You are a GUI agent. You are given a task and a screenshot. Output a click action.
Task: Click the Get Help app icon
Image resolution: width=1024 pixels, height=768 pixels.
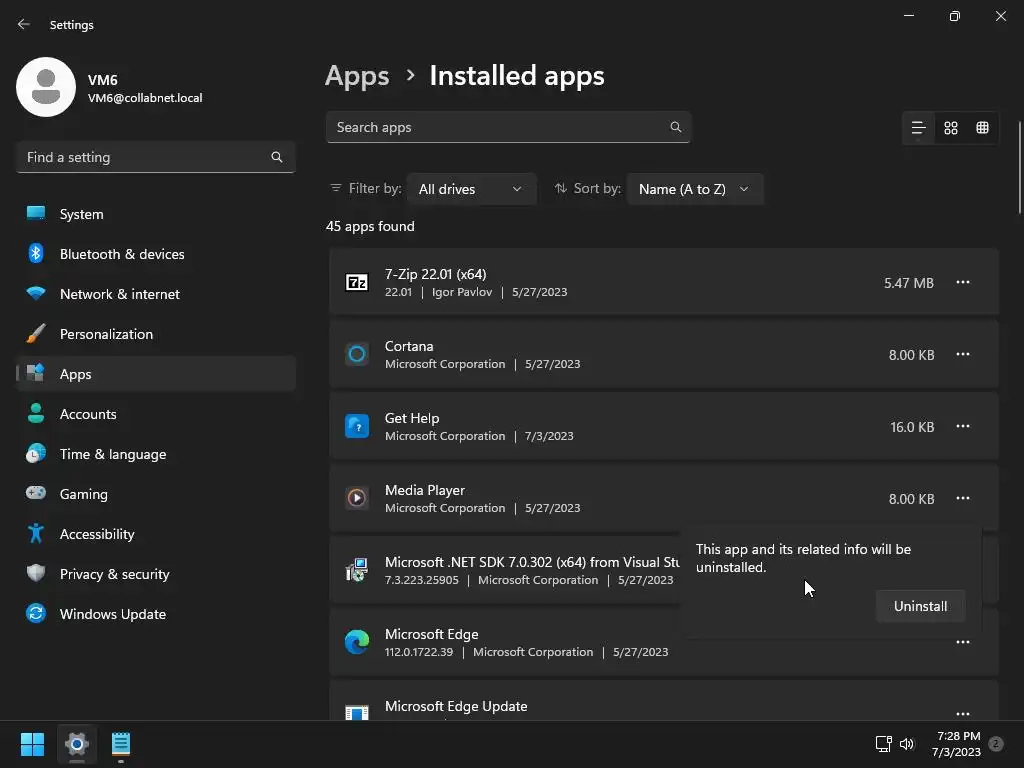tap(357, 426)
